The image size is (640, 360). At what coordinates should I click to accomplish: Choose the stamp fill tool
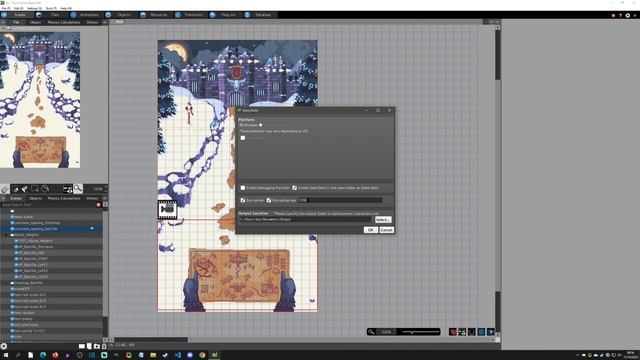click(x=25, y=189)
